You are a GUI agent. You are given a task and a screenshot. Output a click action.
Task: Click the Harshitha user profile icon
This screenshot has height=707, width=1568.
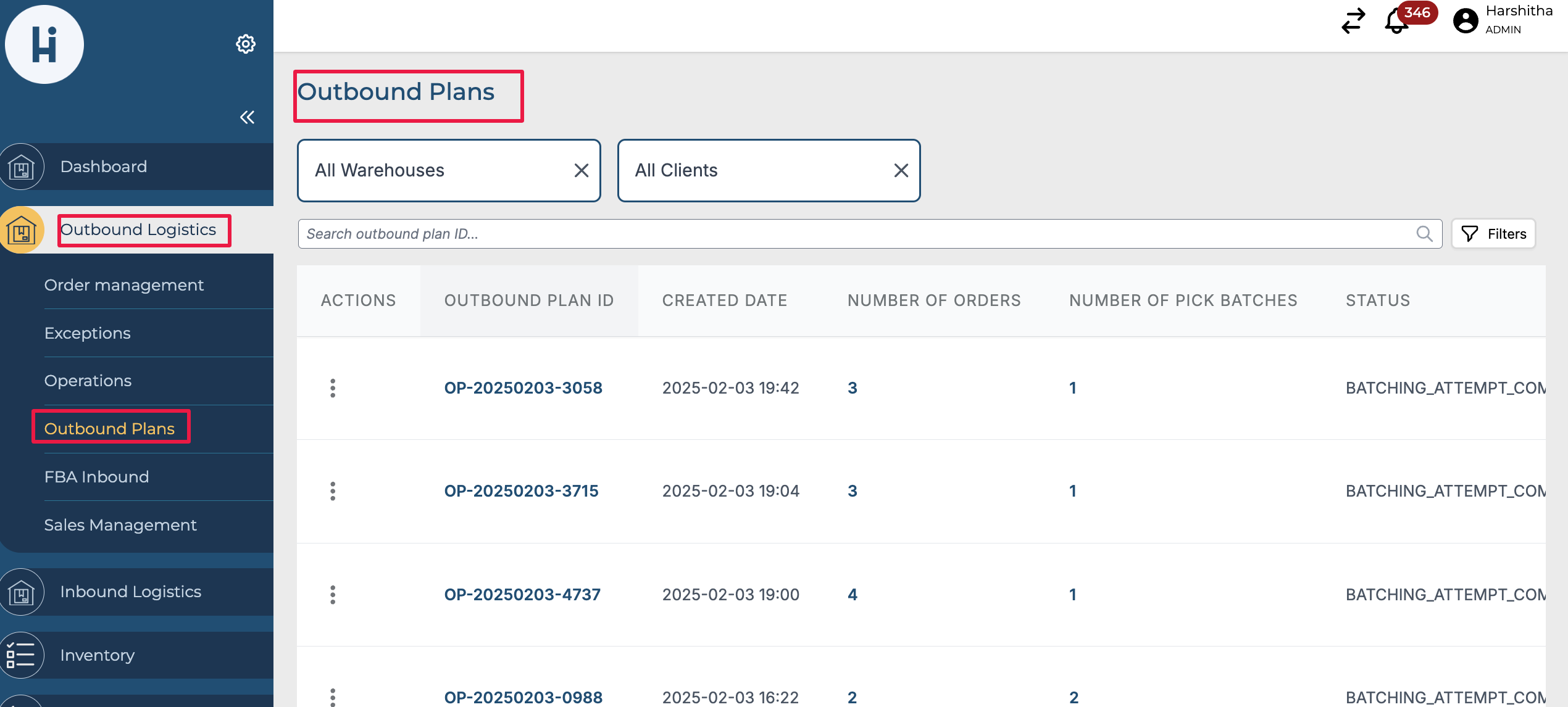[1466, 21]
